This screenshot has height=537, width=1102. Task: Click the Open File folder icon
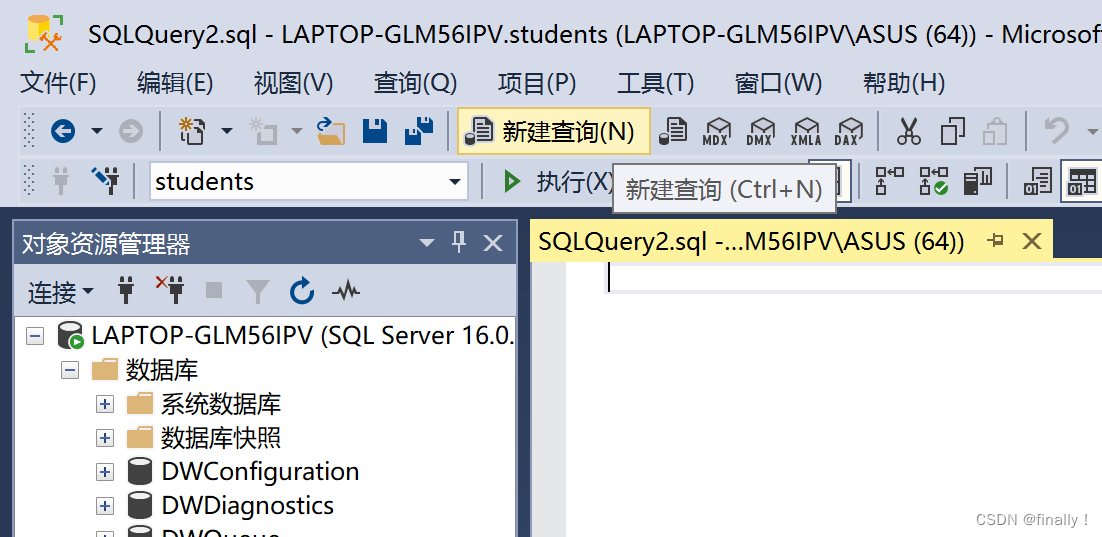coord(330,131)
